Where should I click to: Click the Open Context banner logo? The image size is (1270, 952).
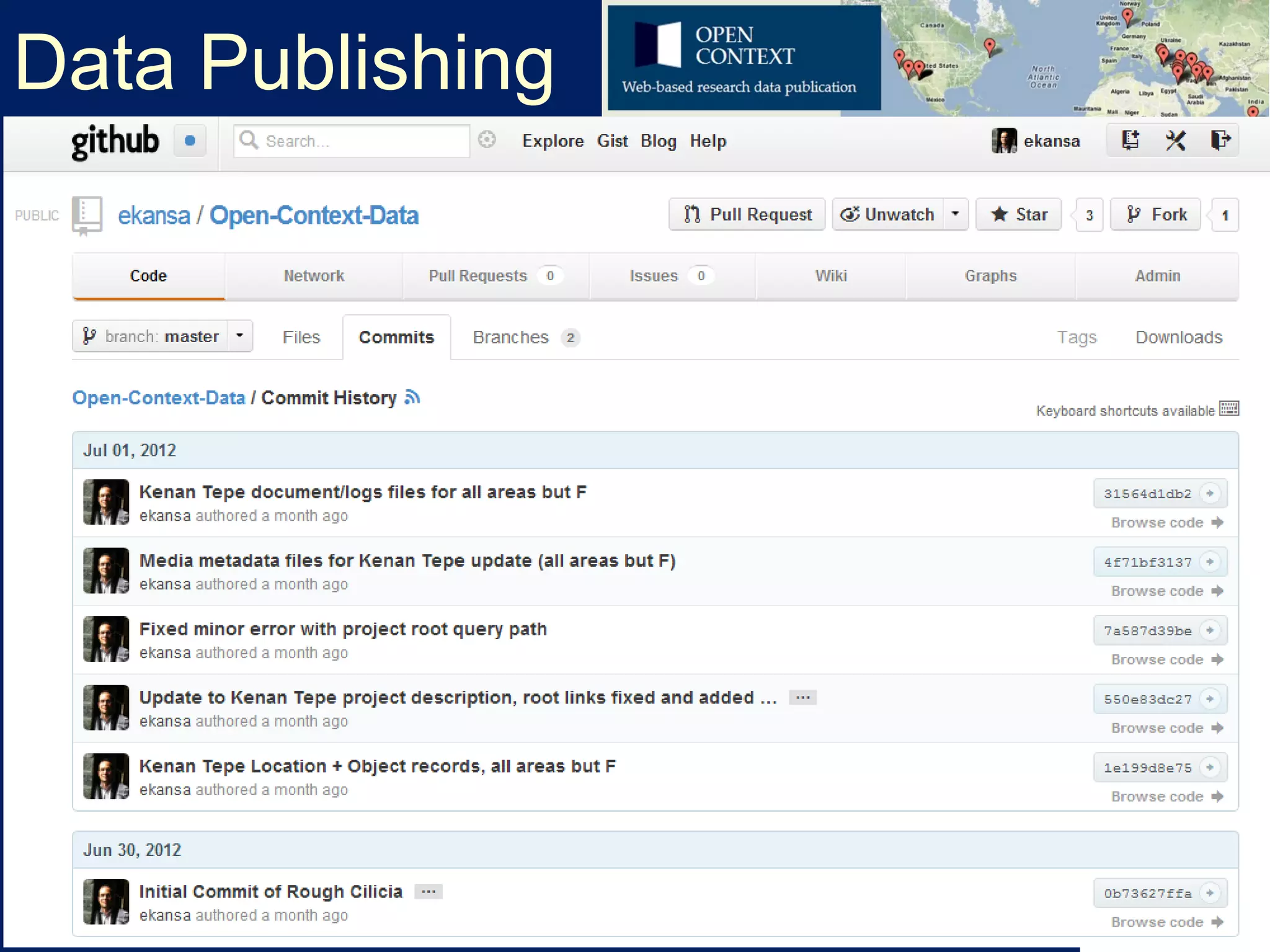click(x=744, y=58)
